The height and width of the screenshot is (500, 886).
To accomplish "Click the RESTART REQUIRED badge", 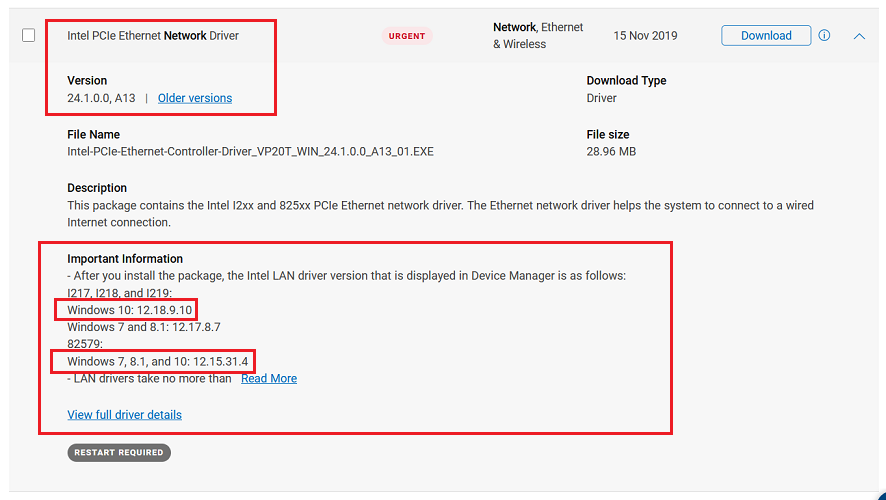I will coord(119,453).
